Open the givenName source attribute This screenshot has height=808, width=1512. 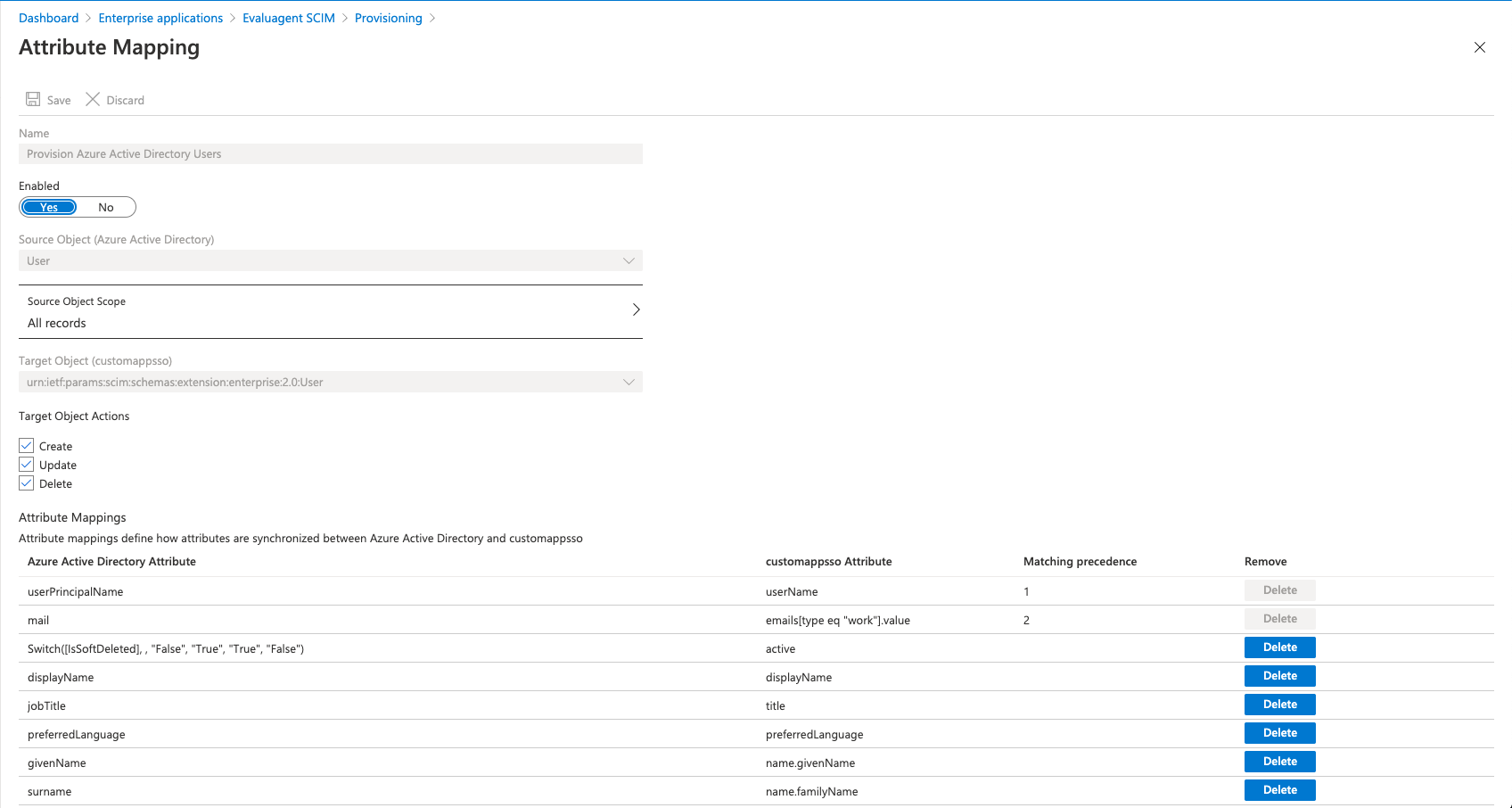point(57,763)
